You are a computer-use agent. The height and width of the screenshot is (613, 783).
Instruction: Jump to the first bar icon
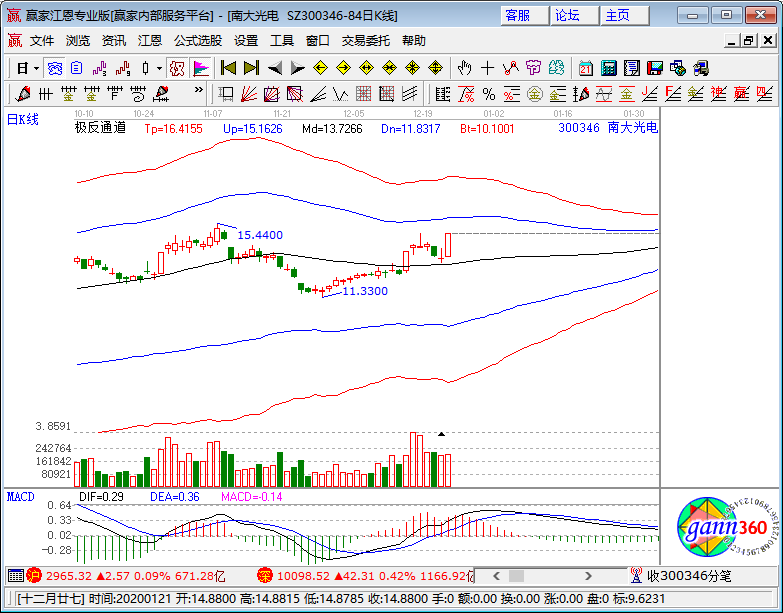pyautogui.click(x=228, y=68)
